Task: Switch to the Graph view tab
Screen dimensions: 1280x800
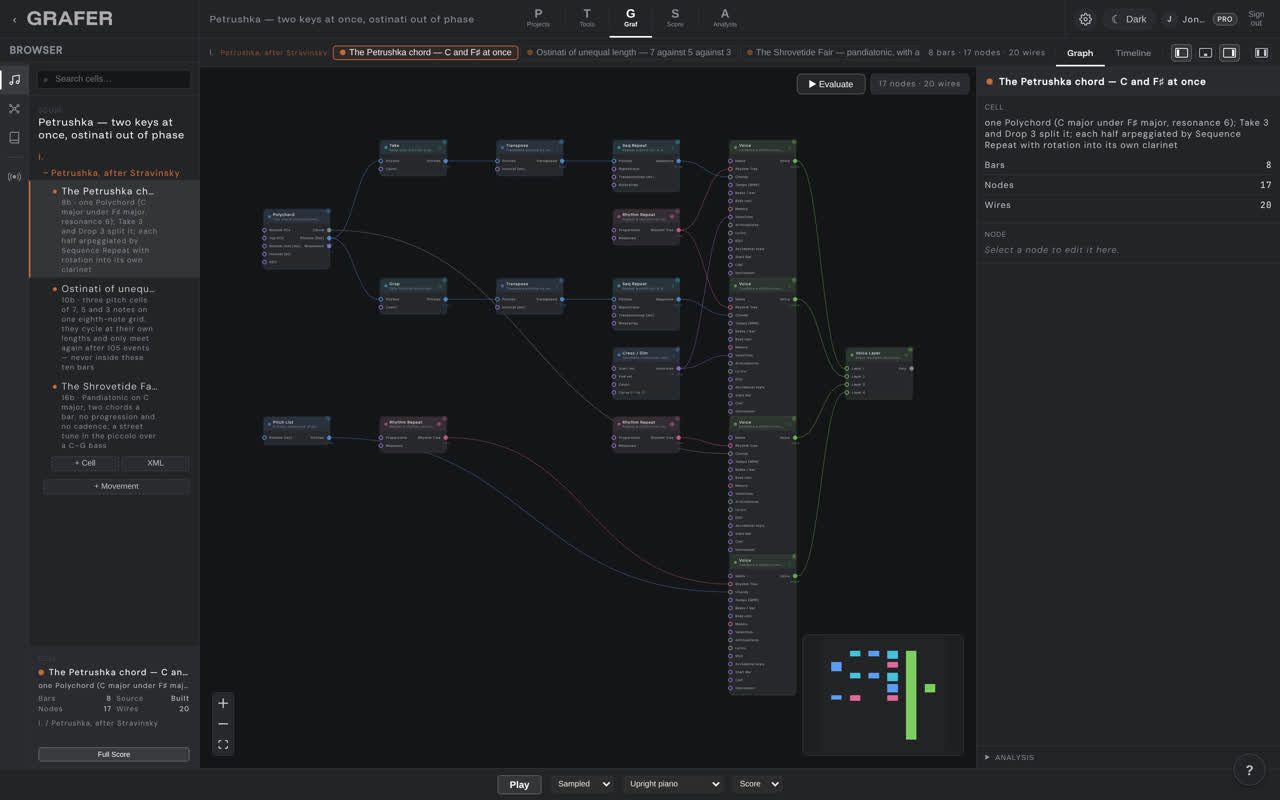Action: click(1080, 53)
